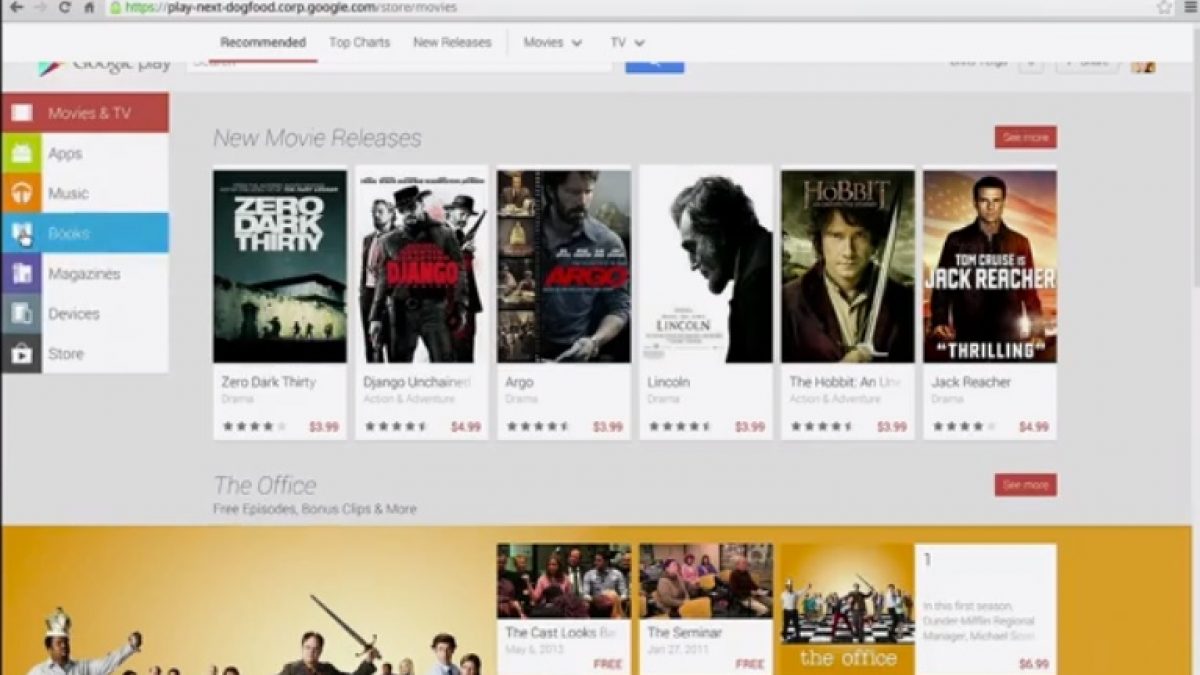1200x675 pixels.
Task: Open browser home page icon
Action: pos(90,7)
